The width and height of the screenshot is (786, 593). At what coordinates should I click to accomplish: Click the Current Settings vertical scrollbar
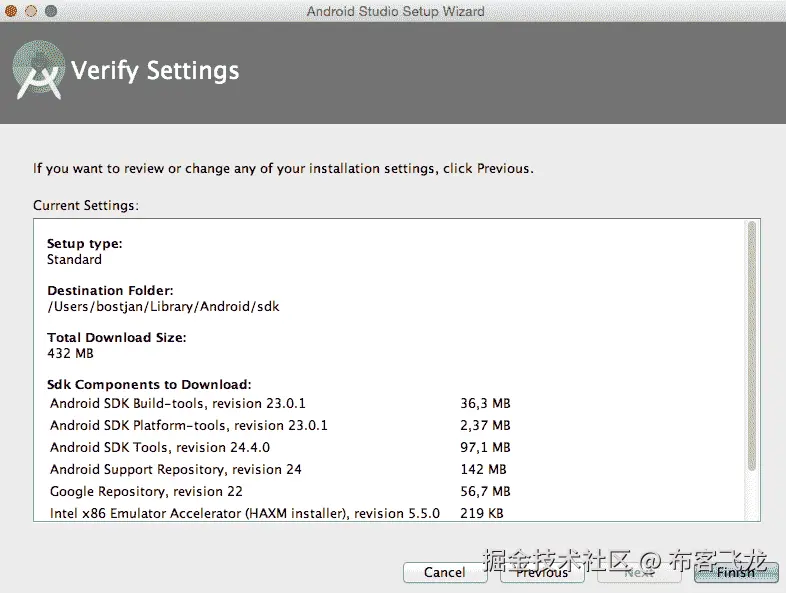(751, 345)
